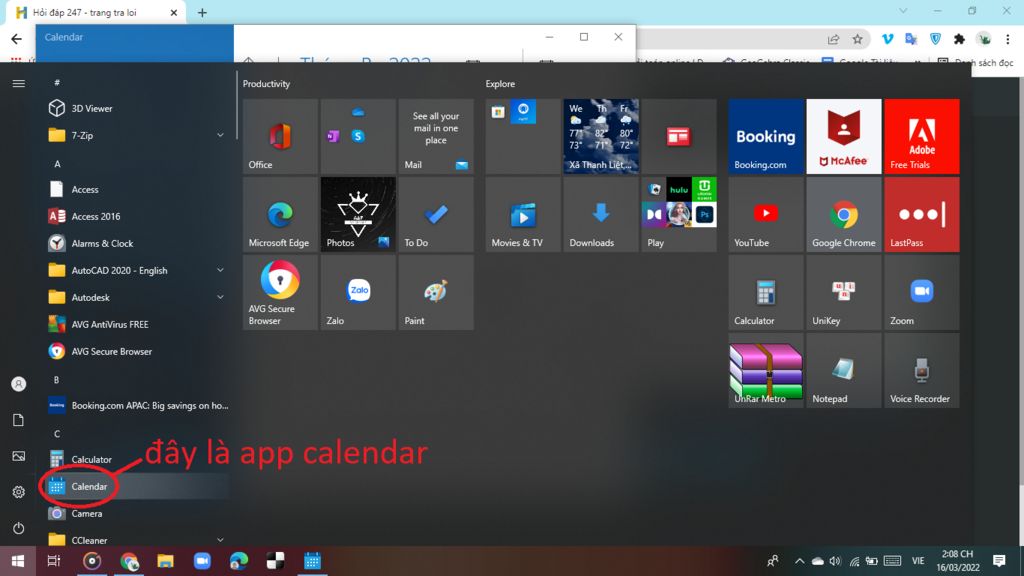Open AVG Secure Browser in app list
The width and height of the screenshot is (1024, 576).
[136, 351]
